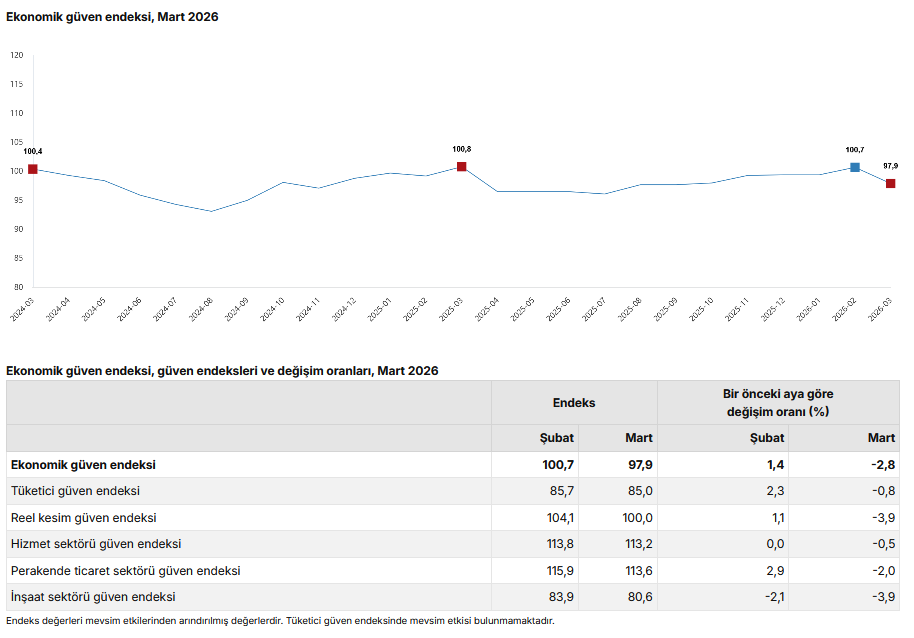Click the 120 y-axis value label
Viewport: 914px width, 638px height.
click(16, 55)
